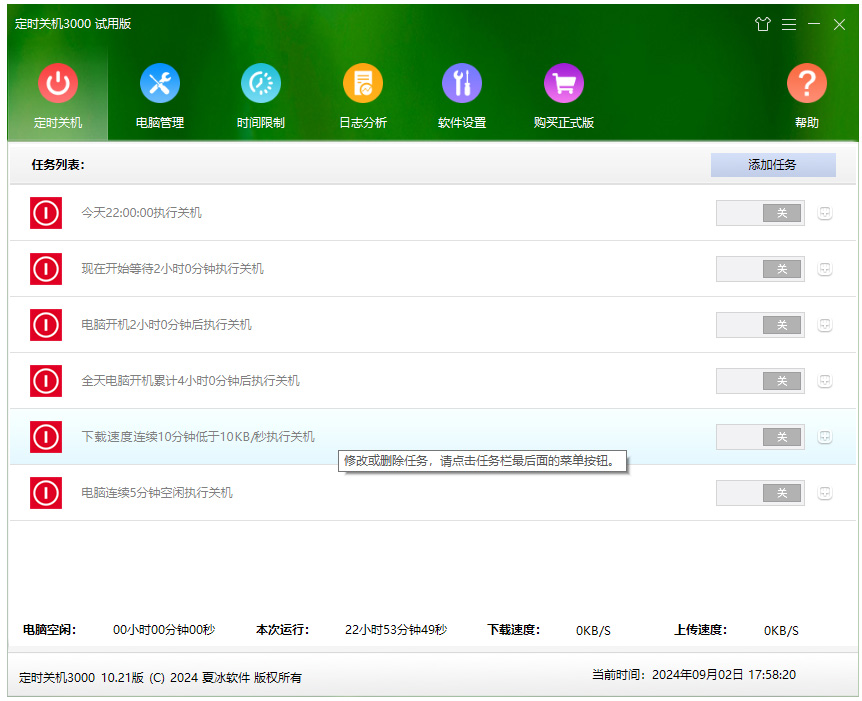Click power icon of 全天电脑开机累计4小时 task

pyautogui.click(x=46, y=381)
